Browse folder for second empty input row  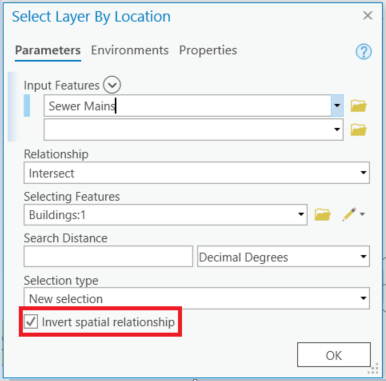(358, 129)
